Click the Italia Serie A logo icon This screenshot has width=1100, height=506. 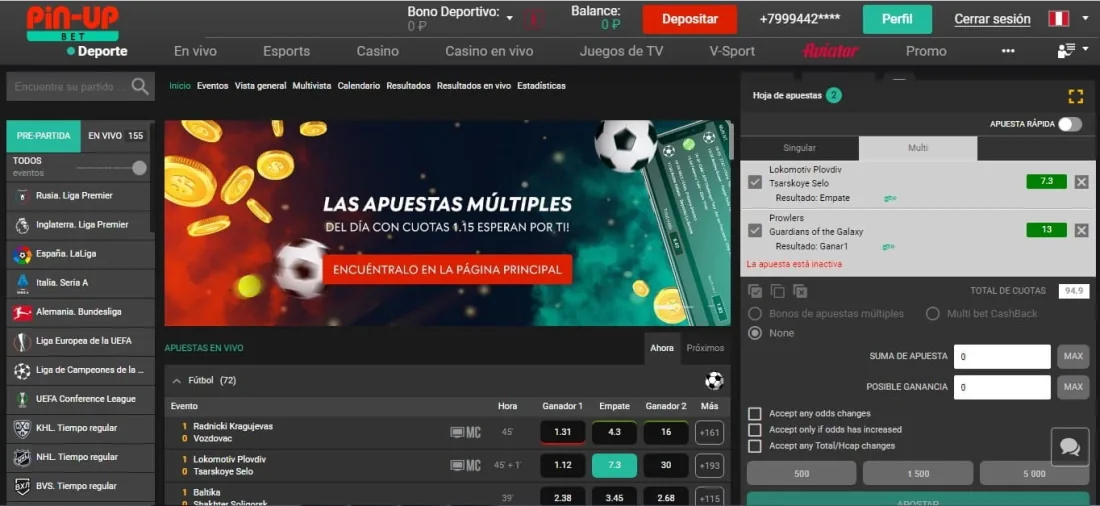tap(22, 283)
